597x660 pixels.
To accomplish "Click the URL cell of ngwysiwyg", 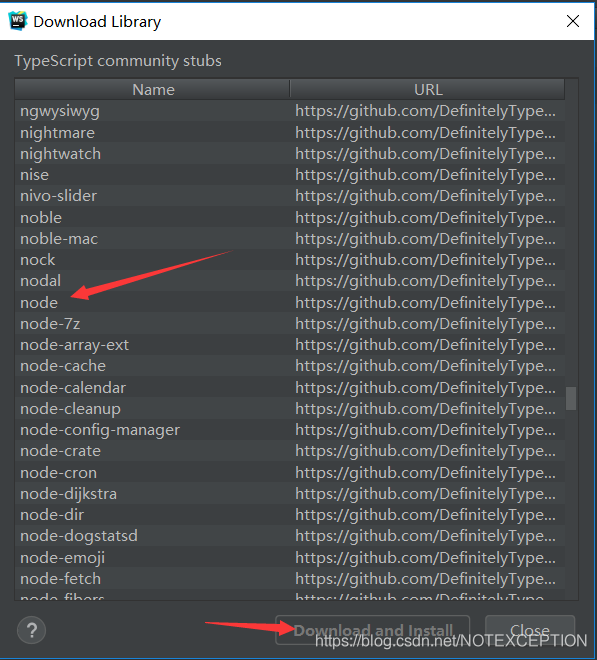I will point(425,111).
